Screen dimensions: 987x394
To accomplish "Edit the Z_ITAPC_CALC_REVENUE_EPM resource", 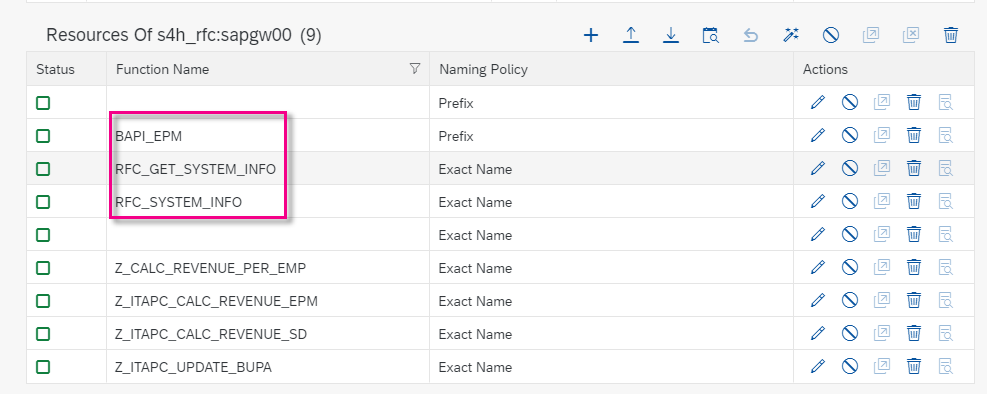I will [x=818, y=300].
